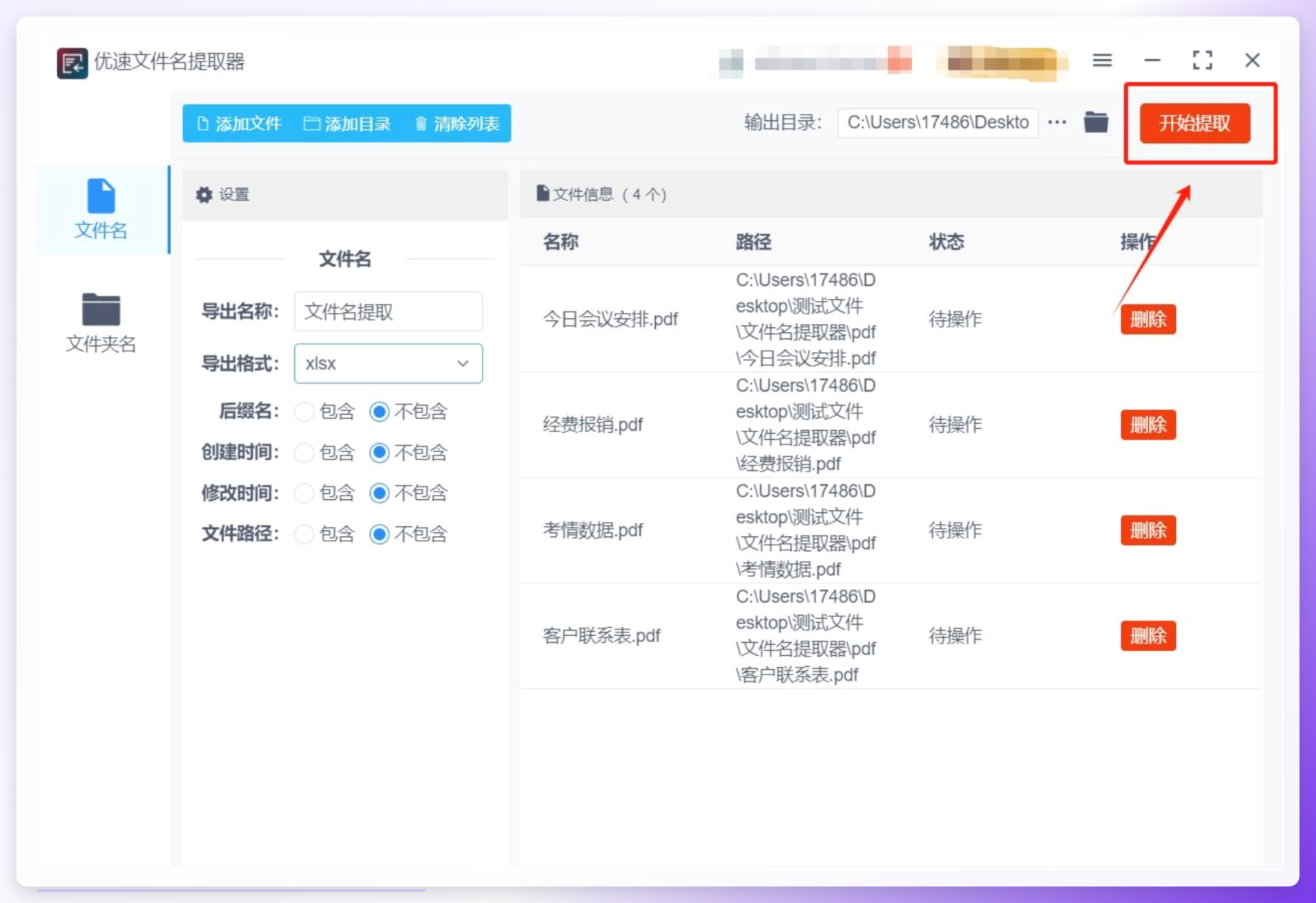Image resolution: width=1316 pixels, height=903 pixels.
Task: Click file name 今日会议安排.pdf
Action: click(x=610, y=320)
